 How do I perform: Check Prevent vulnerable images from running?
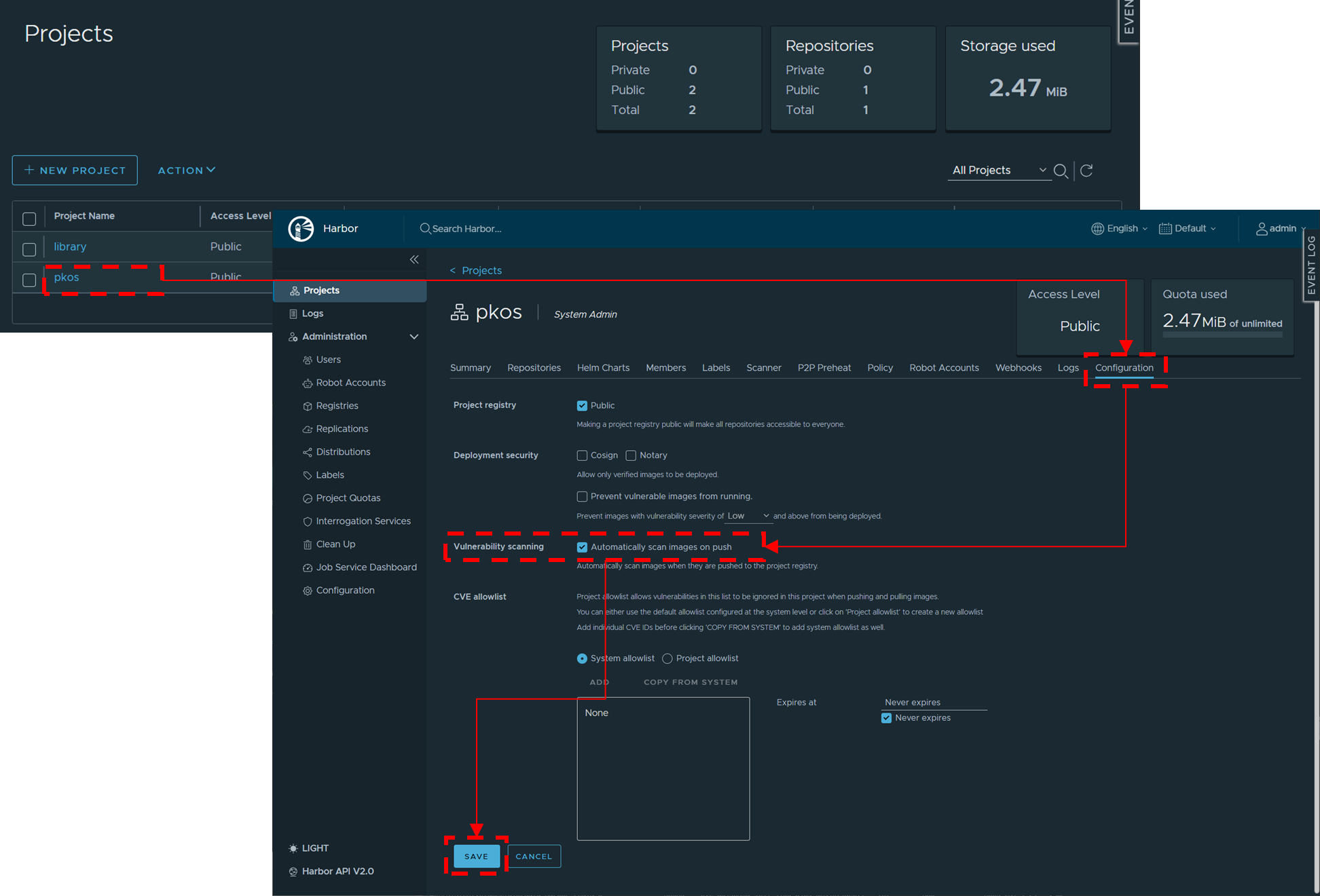(x=582, y=497)
